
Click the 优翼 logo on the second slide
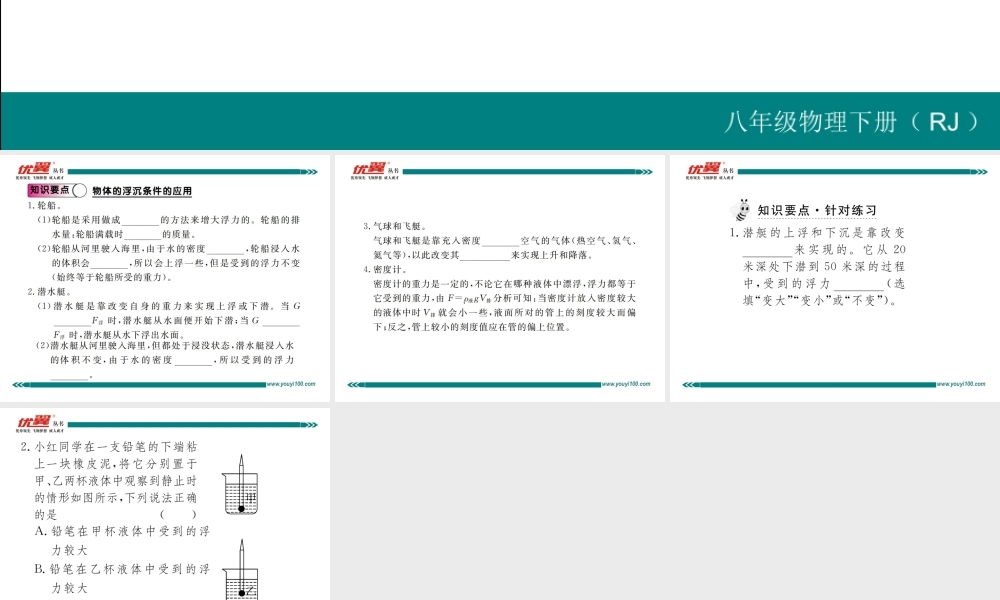pyautogui.click(x=368, y=170)
